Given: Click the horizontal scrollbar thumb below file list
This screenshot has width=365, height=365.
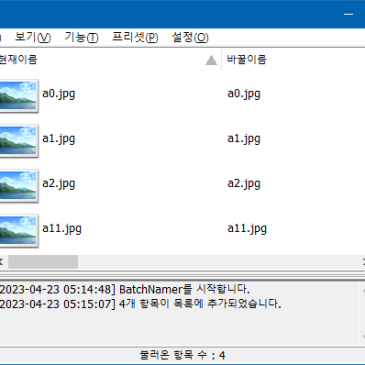Looking at the screenshot, I should (43, 262).
